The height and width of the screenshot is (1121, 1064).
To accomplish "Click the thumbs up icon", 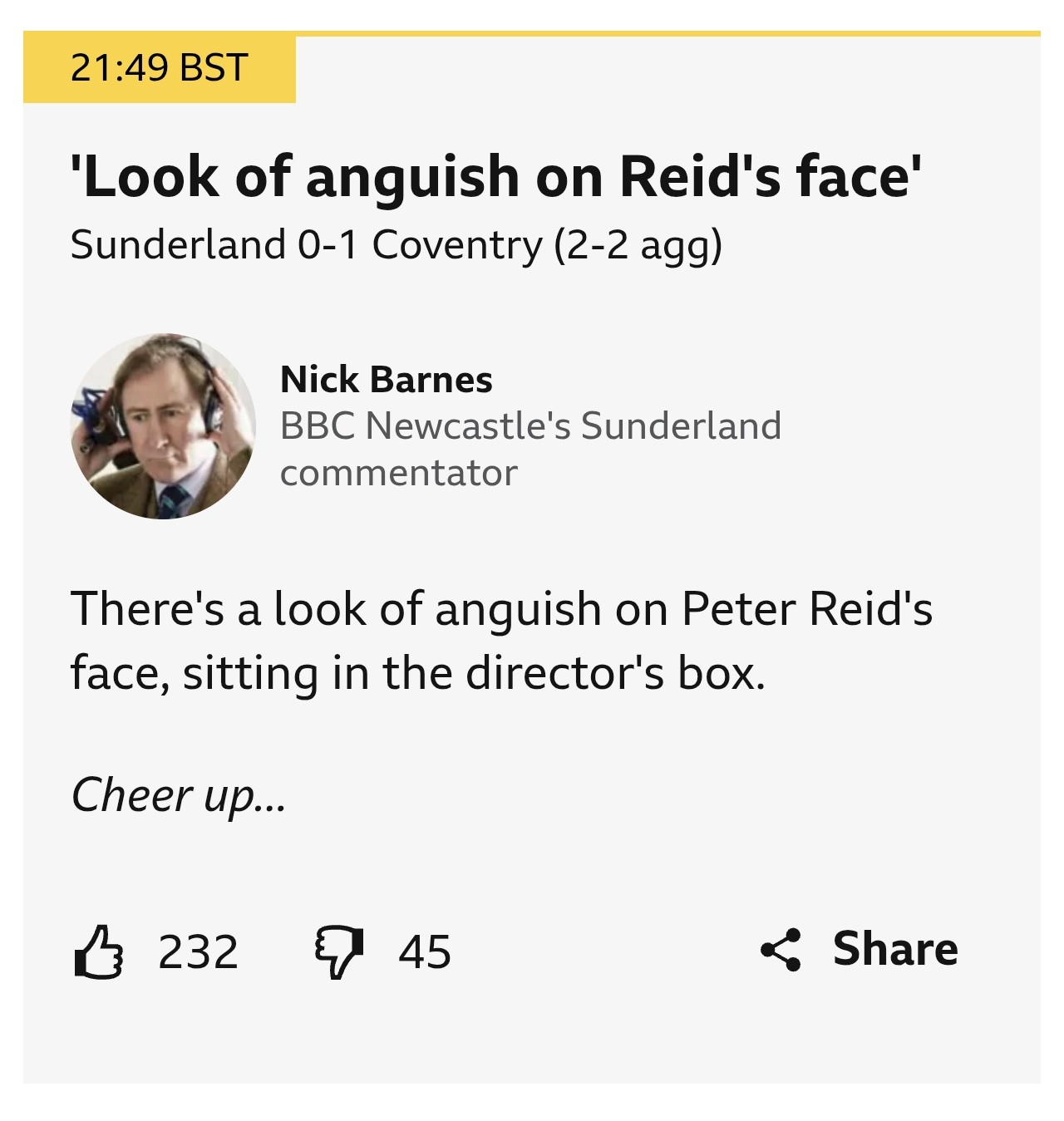I will tap(99, 951).
